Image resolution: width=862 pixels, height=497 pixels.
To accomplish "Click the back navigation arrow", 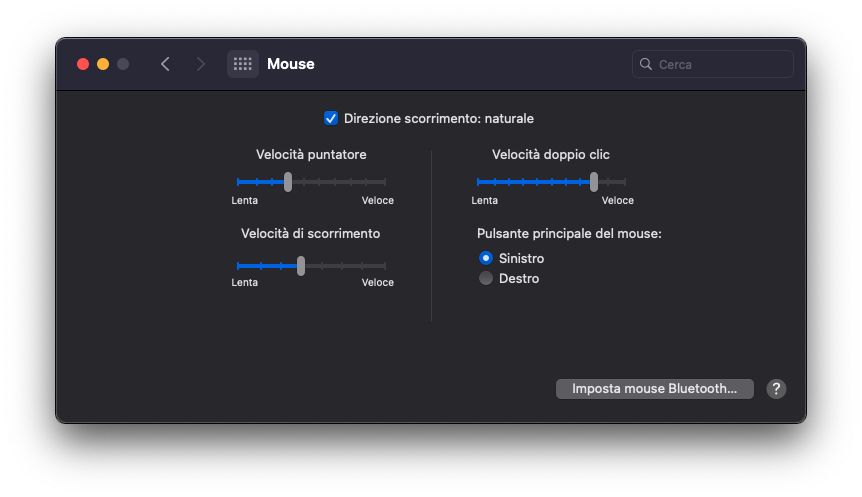I will (165, 64).
